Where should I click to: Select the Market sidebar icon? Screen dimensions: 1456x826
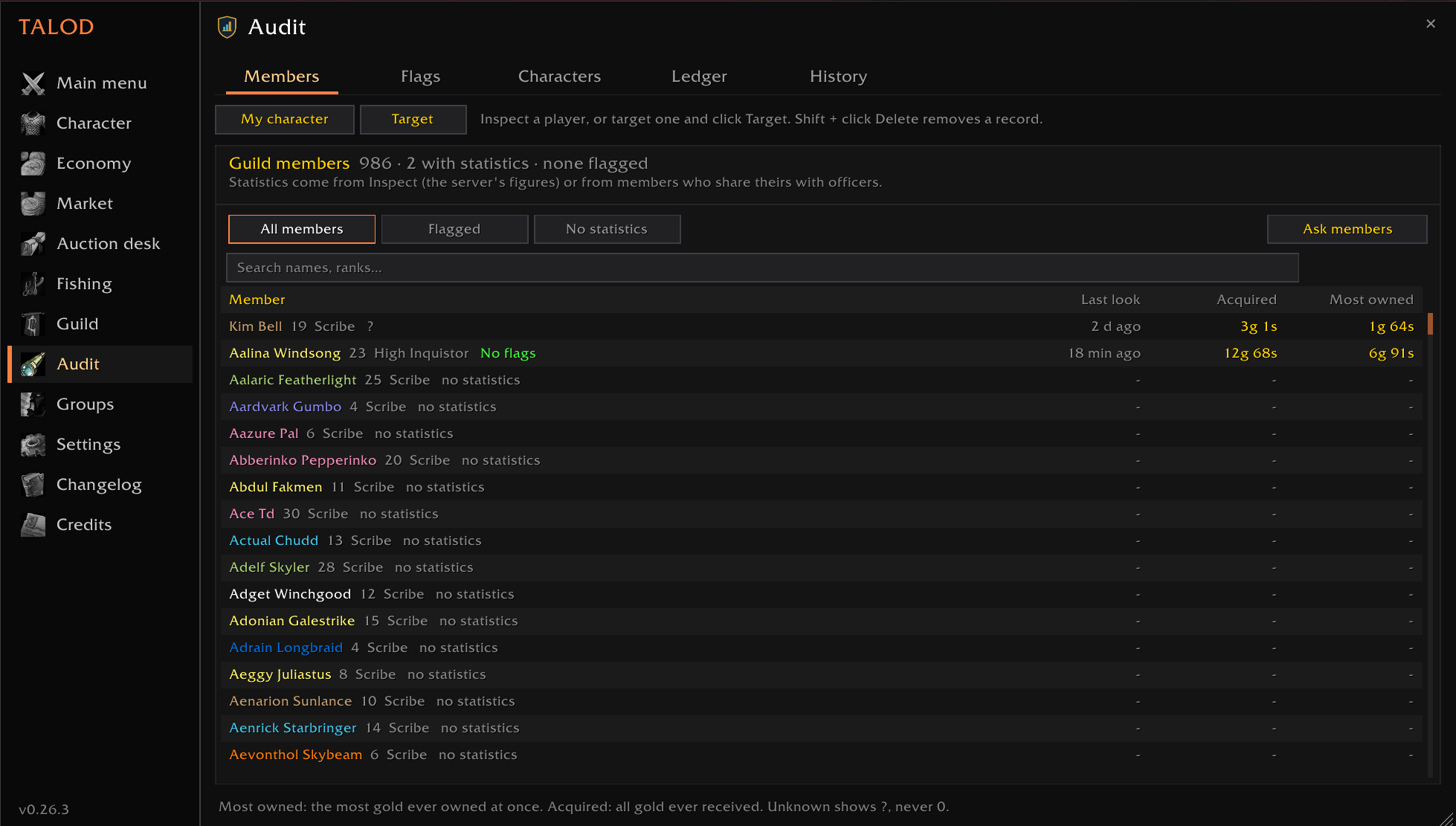pos(33,204)
